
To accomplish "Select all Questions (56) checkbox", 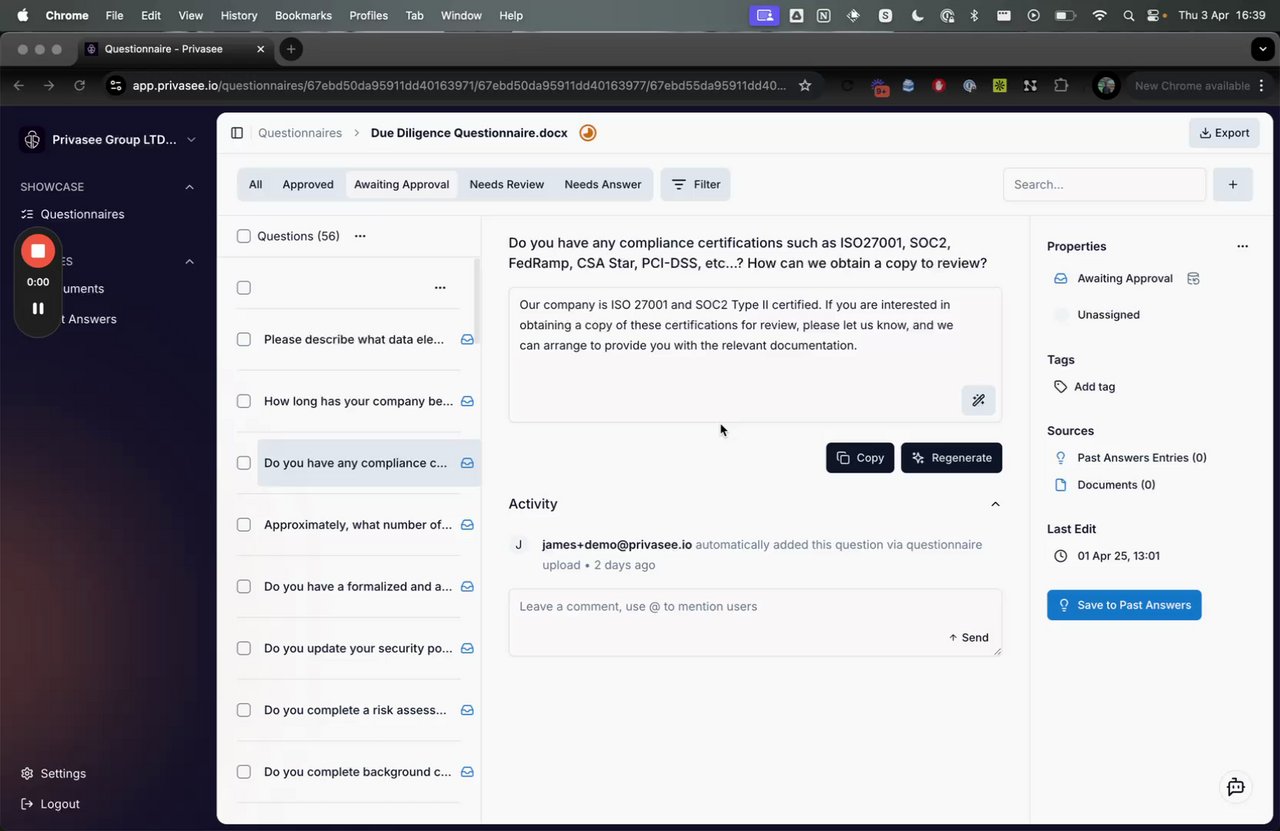I will click(x=244, y=237).
